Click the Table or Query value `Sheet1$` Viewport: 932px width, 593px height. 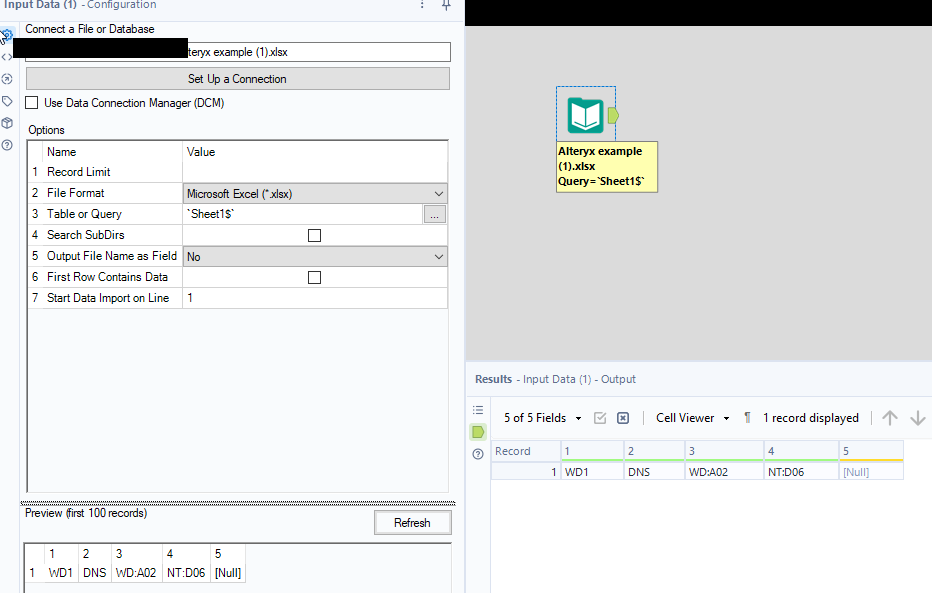(x=303, y=214)
